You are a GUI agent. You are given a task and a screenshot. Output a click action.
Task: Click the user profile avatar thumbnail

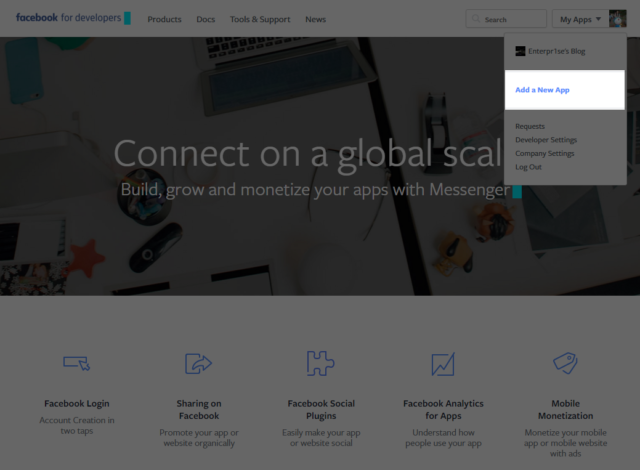pos(618,19)
